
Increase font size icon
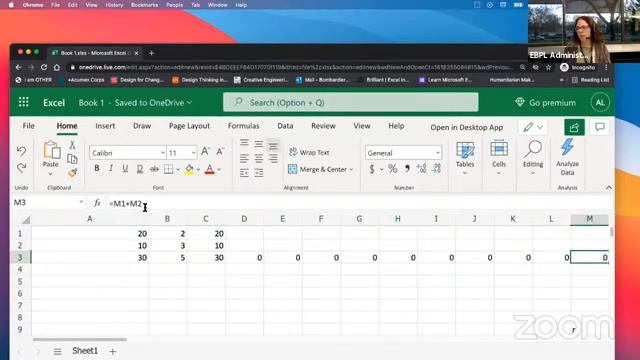pyautogui.click(x=205, y=151)
